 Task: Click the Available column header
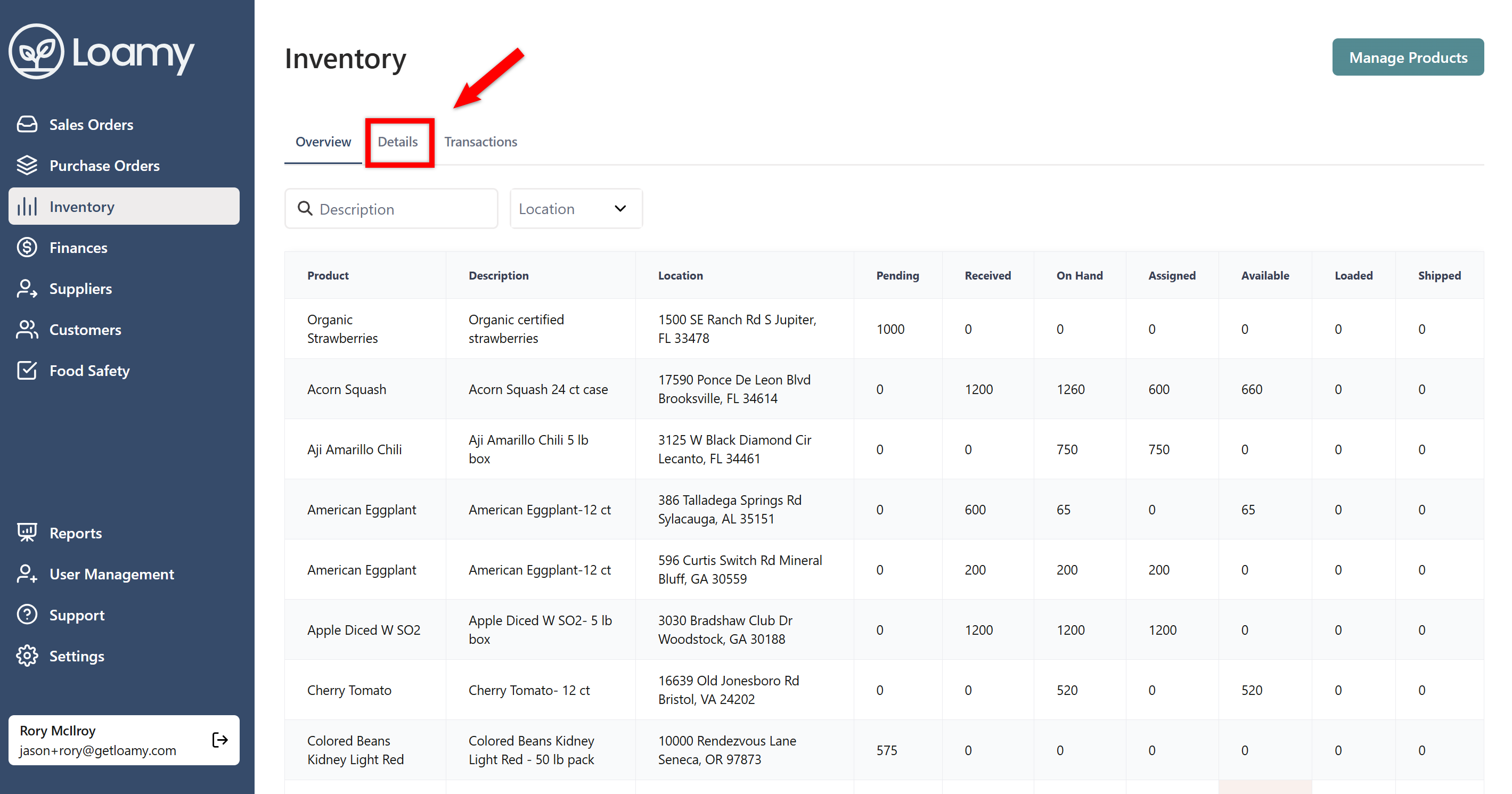(1264, 276)
